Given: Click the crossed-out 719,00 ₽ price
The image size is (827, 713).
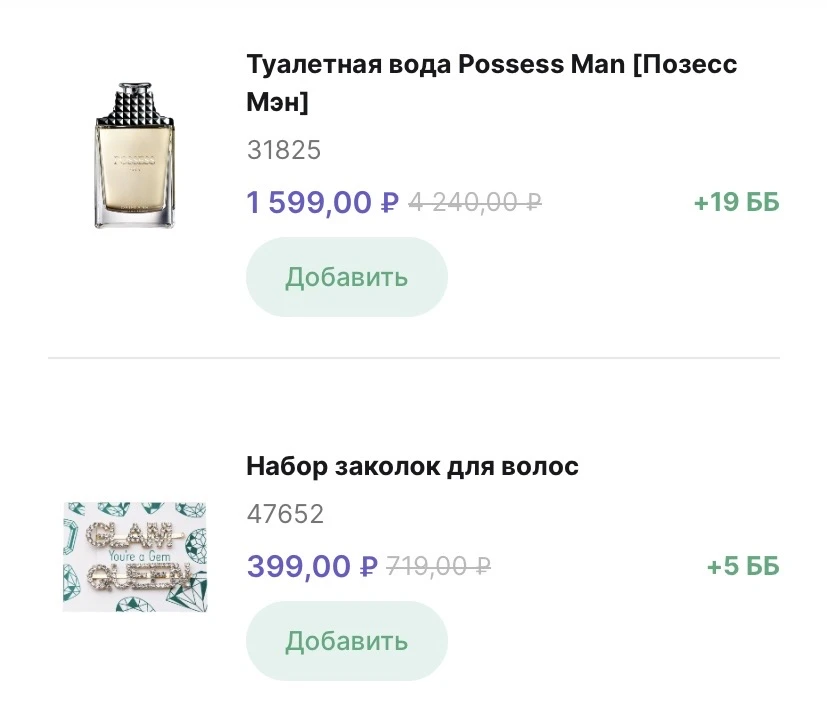Looking at the screenshot, I should click(438, 567).
